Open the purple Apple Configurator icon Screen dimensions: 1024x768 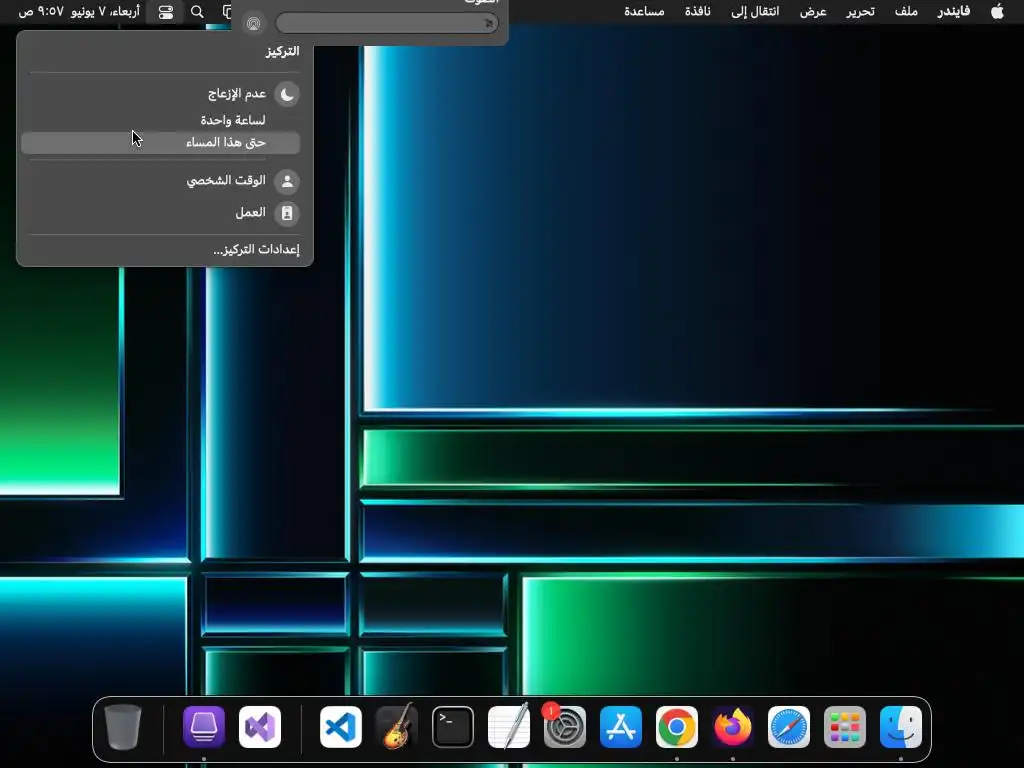coord(204,727)
